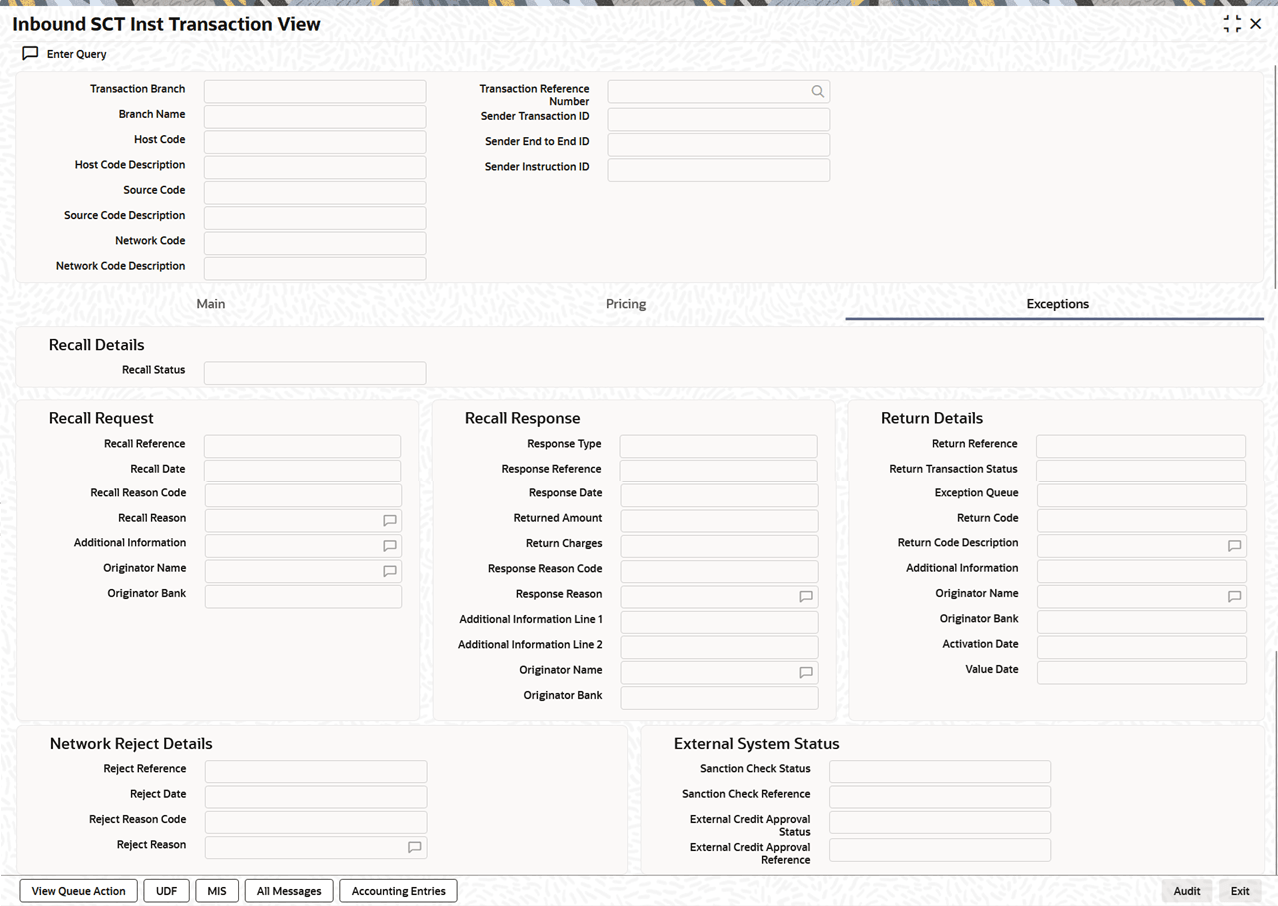Click the Exit button
This screenshot has height=906, width=1278.
[1240, 891]
